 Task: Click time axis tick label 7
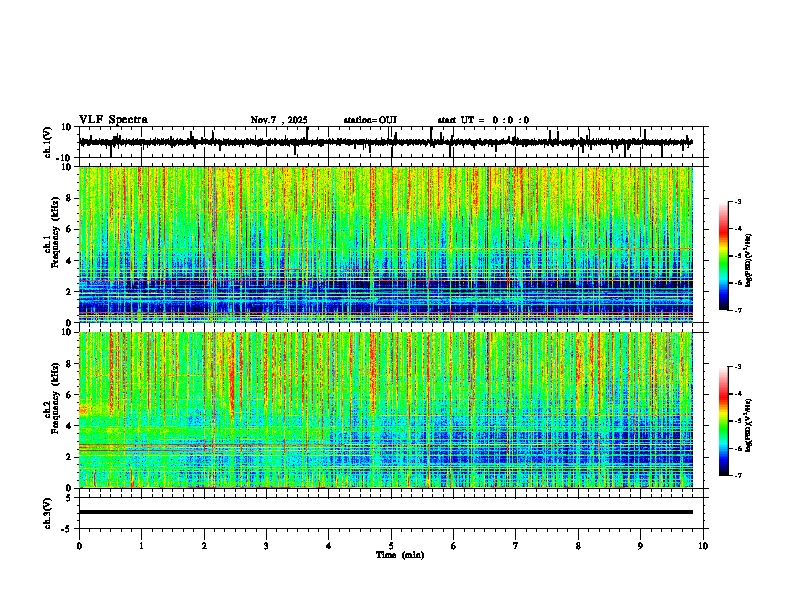(516, 546)
